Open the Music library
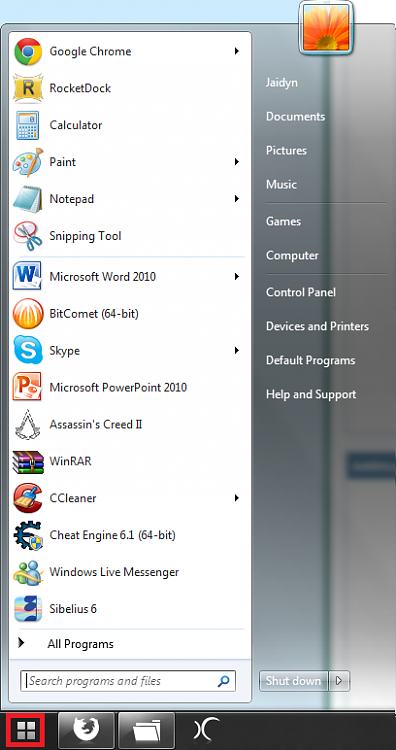The height and width of the screenshot is (750, 396). 281,184
